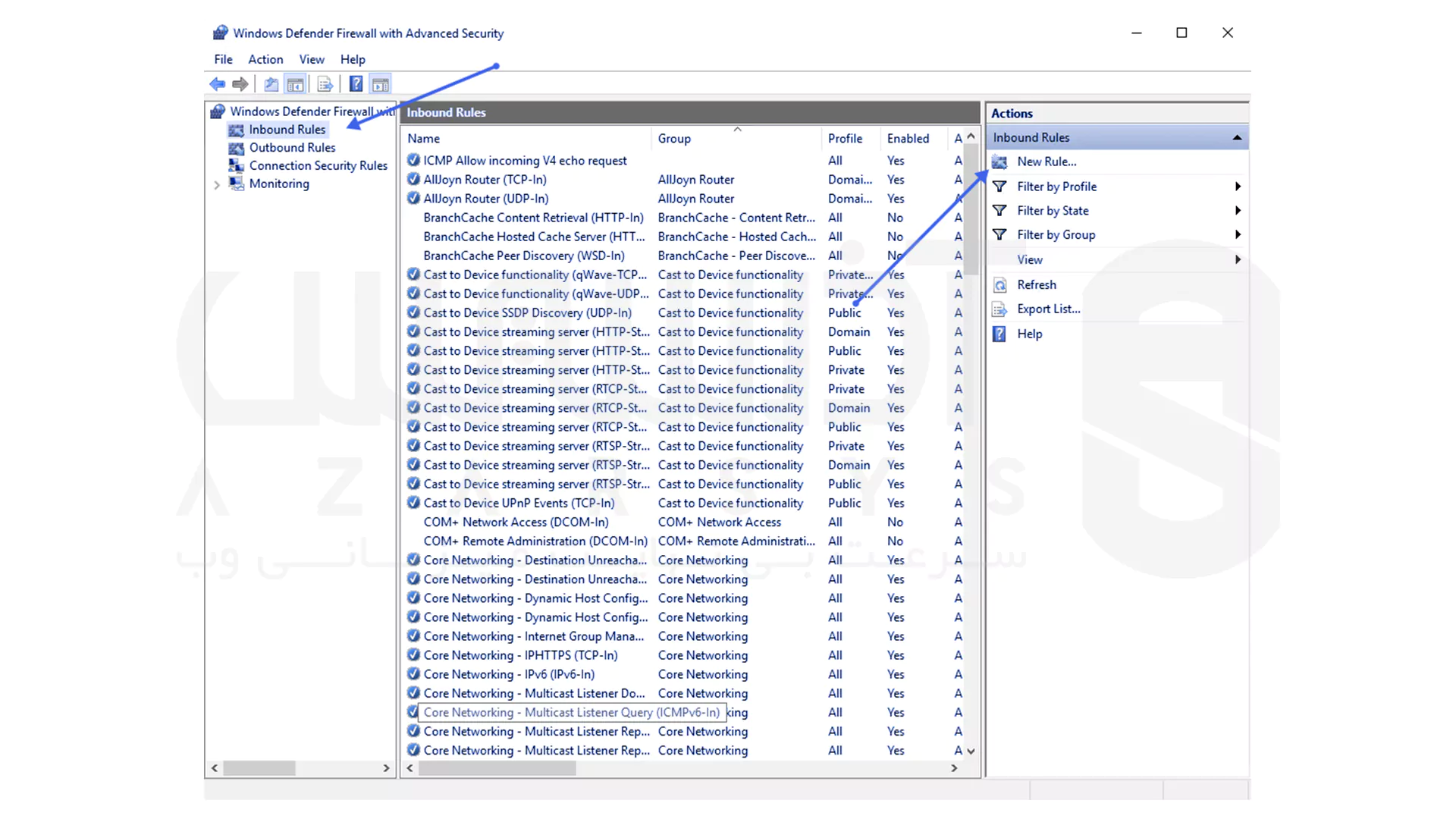The height and width of the screenshot is (819, 1456).
Task: Click New Rule... action link
Action: pos(1046,162)
